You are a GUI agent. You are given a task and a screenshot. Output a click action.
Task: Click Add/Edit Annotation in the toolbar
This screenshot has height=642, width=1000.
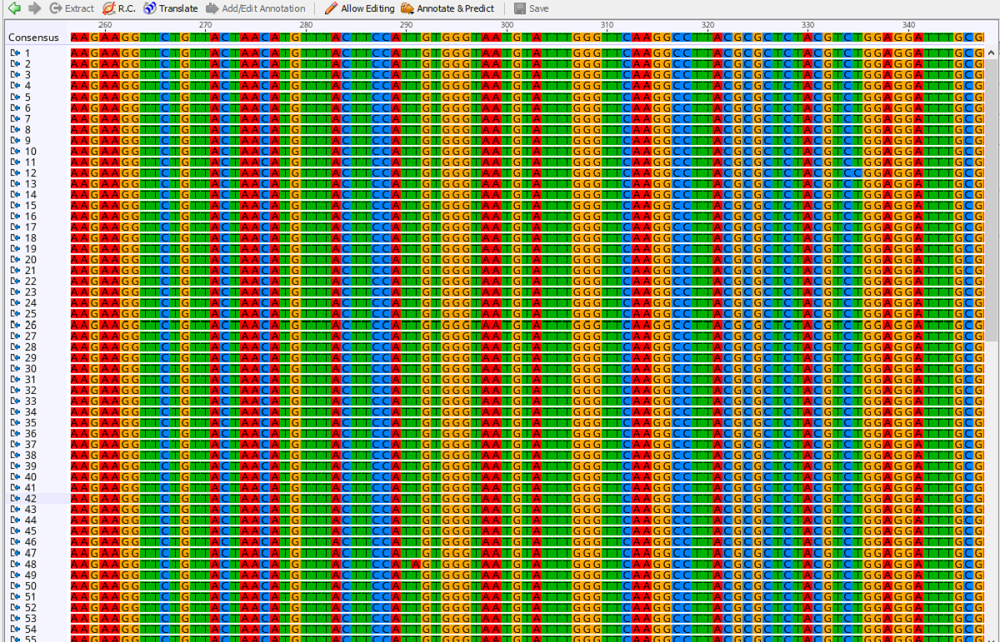pos(255,8)
